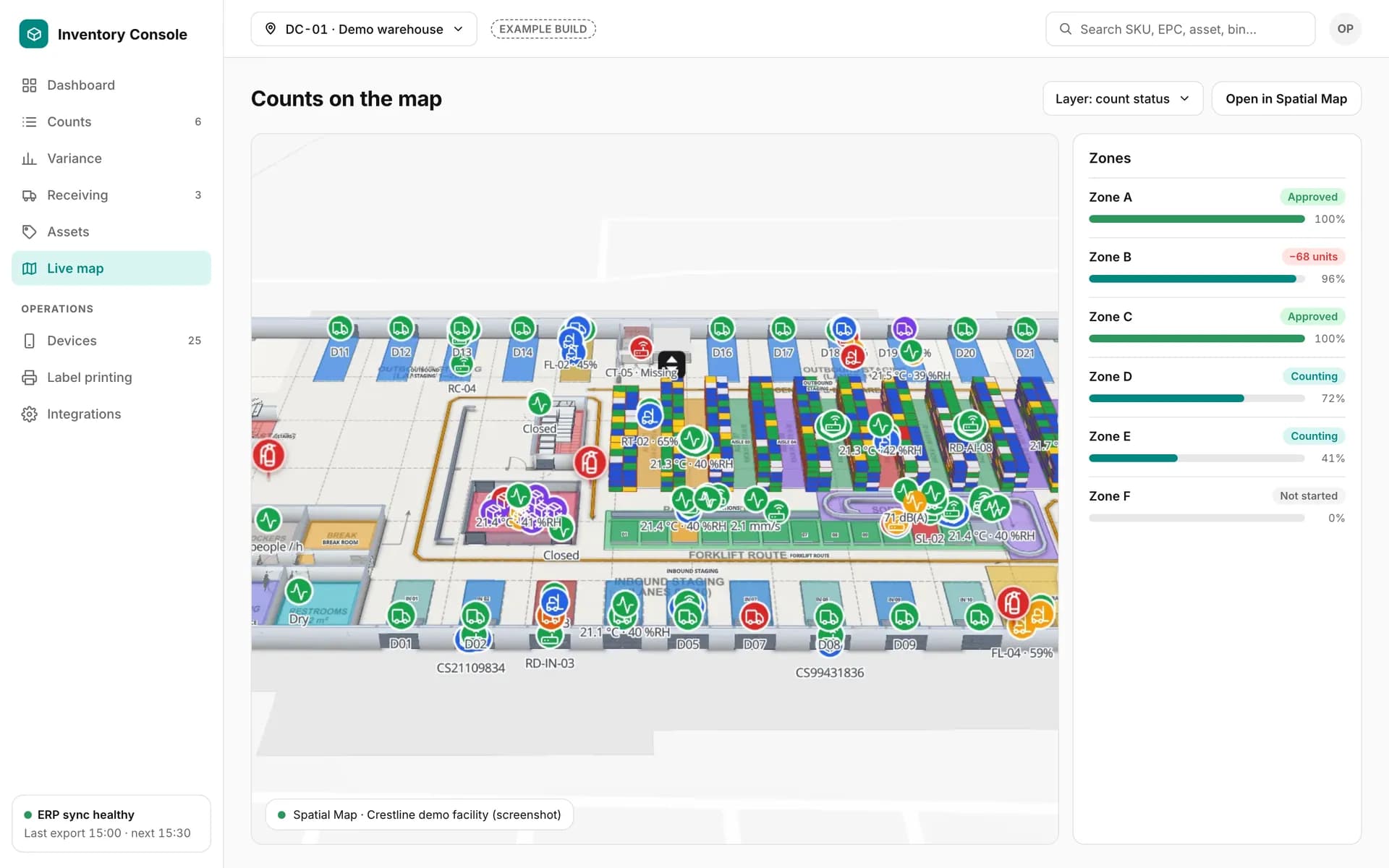
Task: Click the CT-05 Missing black marker
Action: [671, 363]
